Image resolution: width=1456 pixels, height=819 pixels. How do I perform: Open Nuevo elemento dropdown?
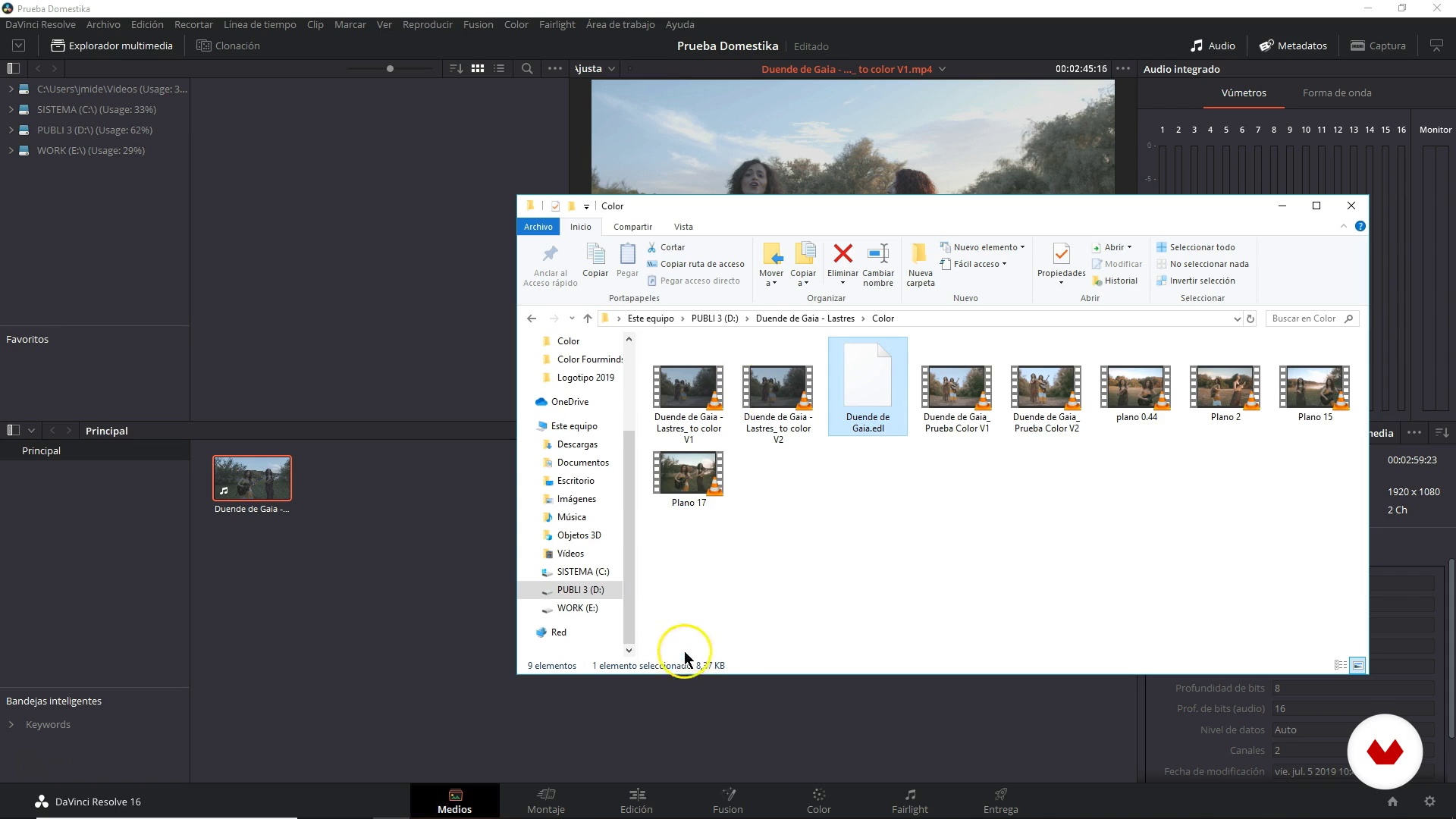982,247
